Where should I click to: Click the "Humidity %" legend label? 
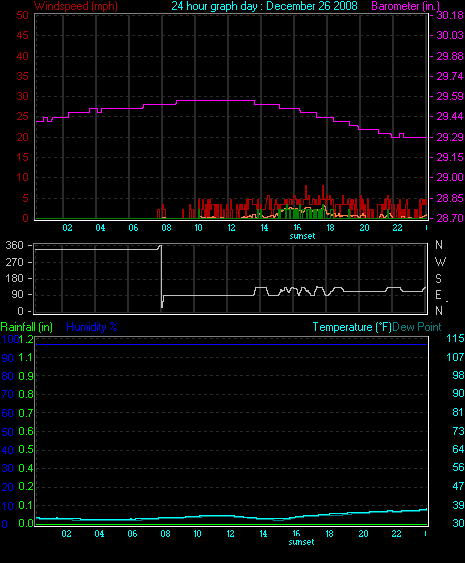[92, 327]
